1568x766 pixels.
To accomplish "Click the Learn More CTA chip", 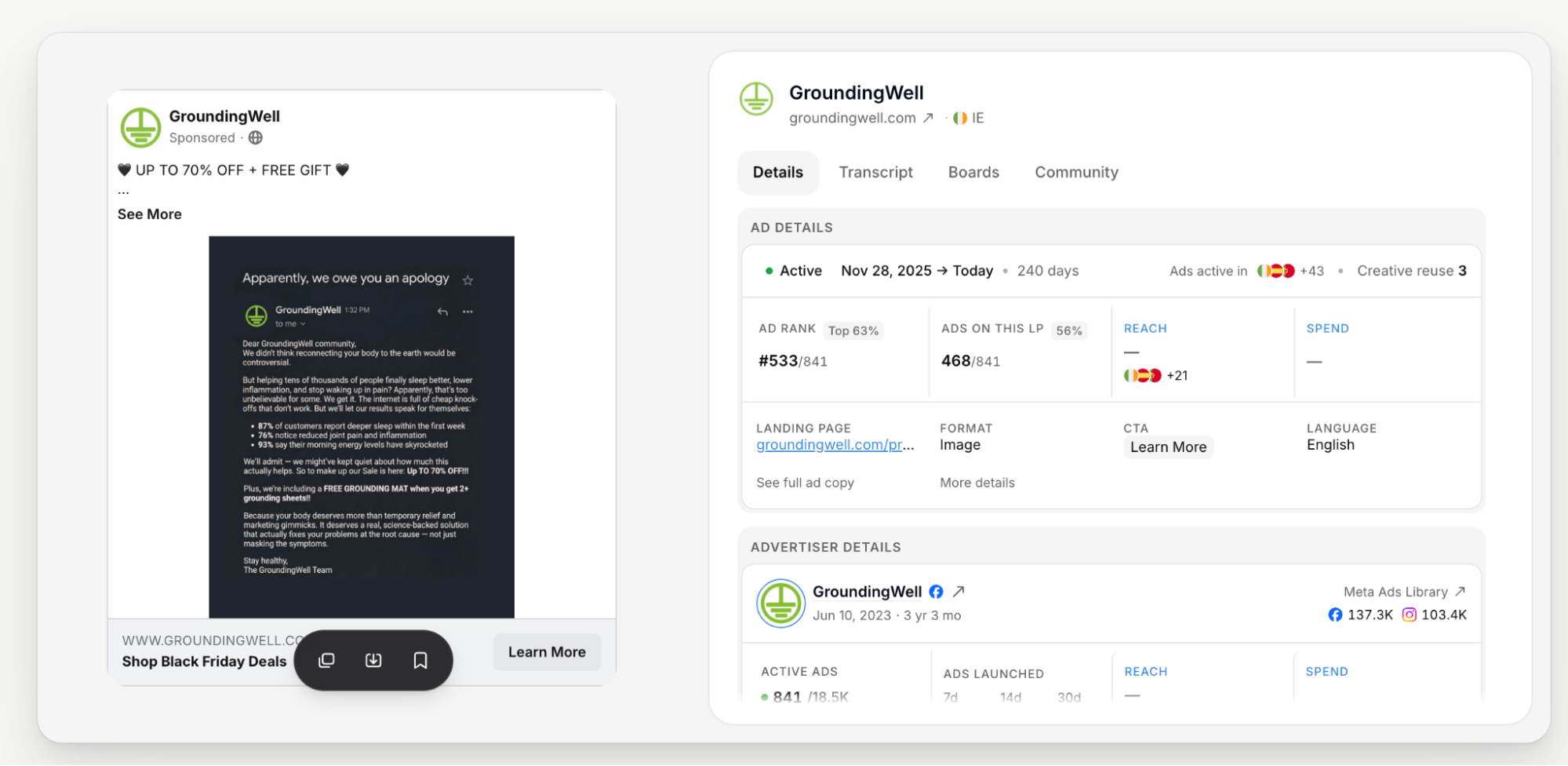I will point(1168,447).
